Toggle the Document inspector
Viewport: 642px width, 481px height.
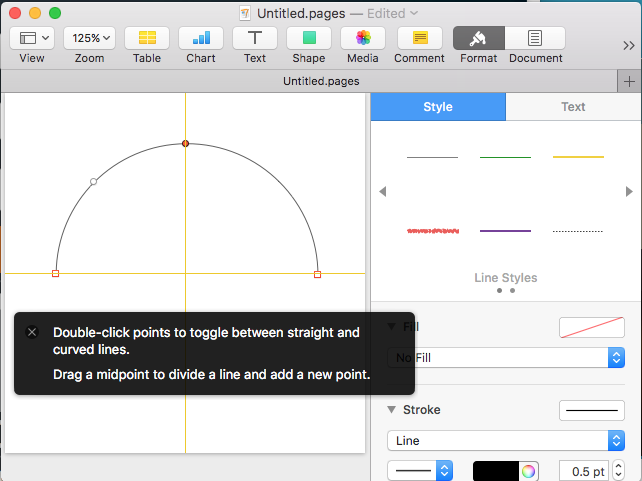[x=535, y=38]
